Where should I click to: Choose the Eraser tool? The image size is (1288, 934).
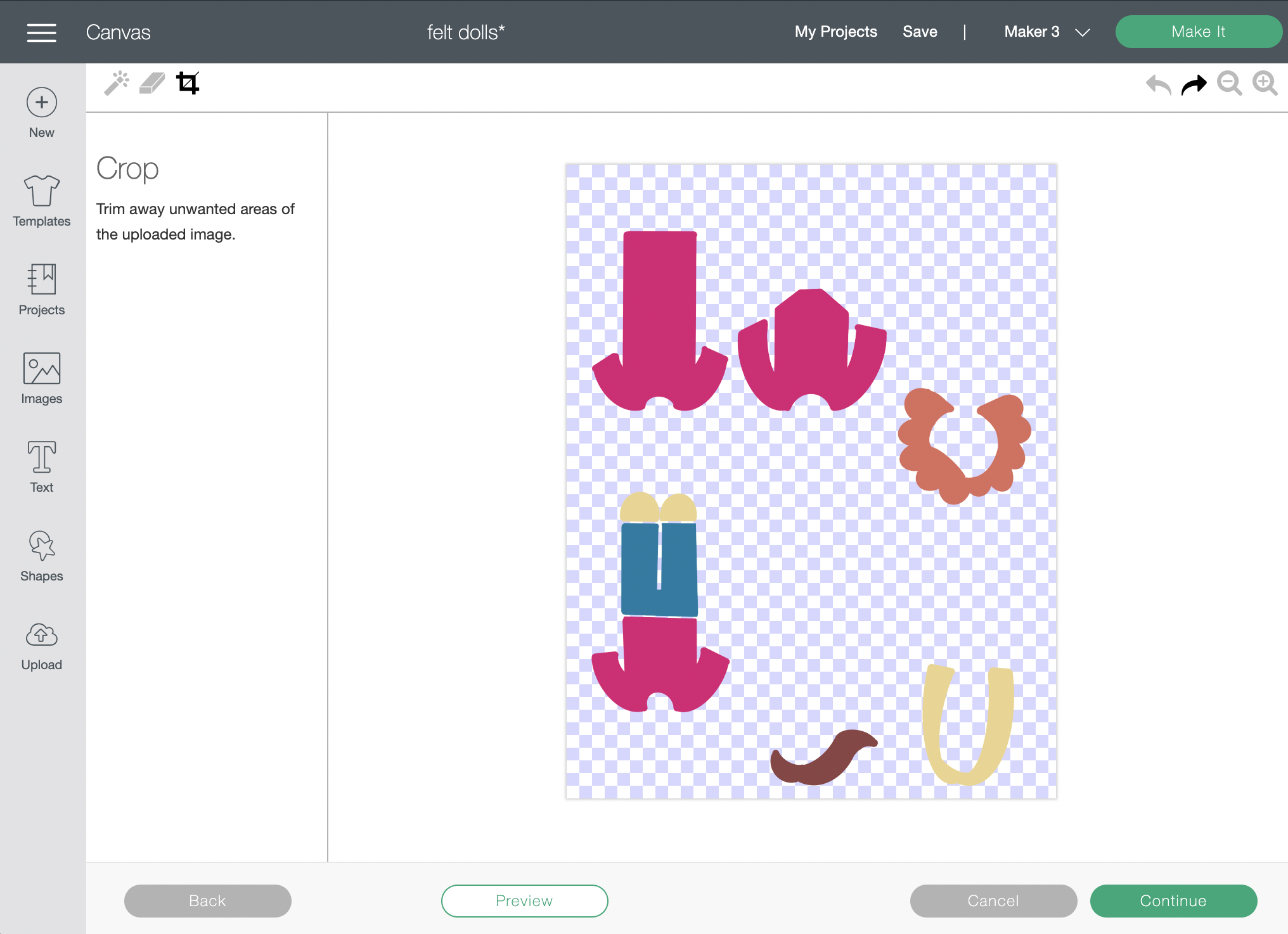pyautogui.click(x=152, y=83)
